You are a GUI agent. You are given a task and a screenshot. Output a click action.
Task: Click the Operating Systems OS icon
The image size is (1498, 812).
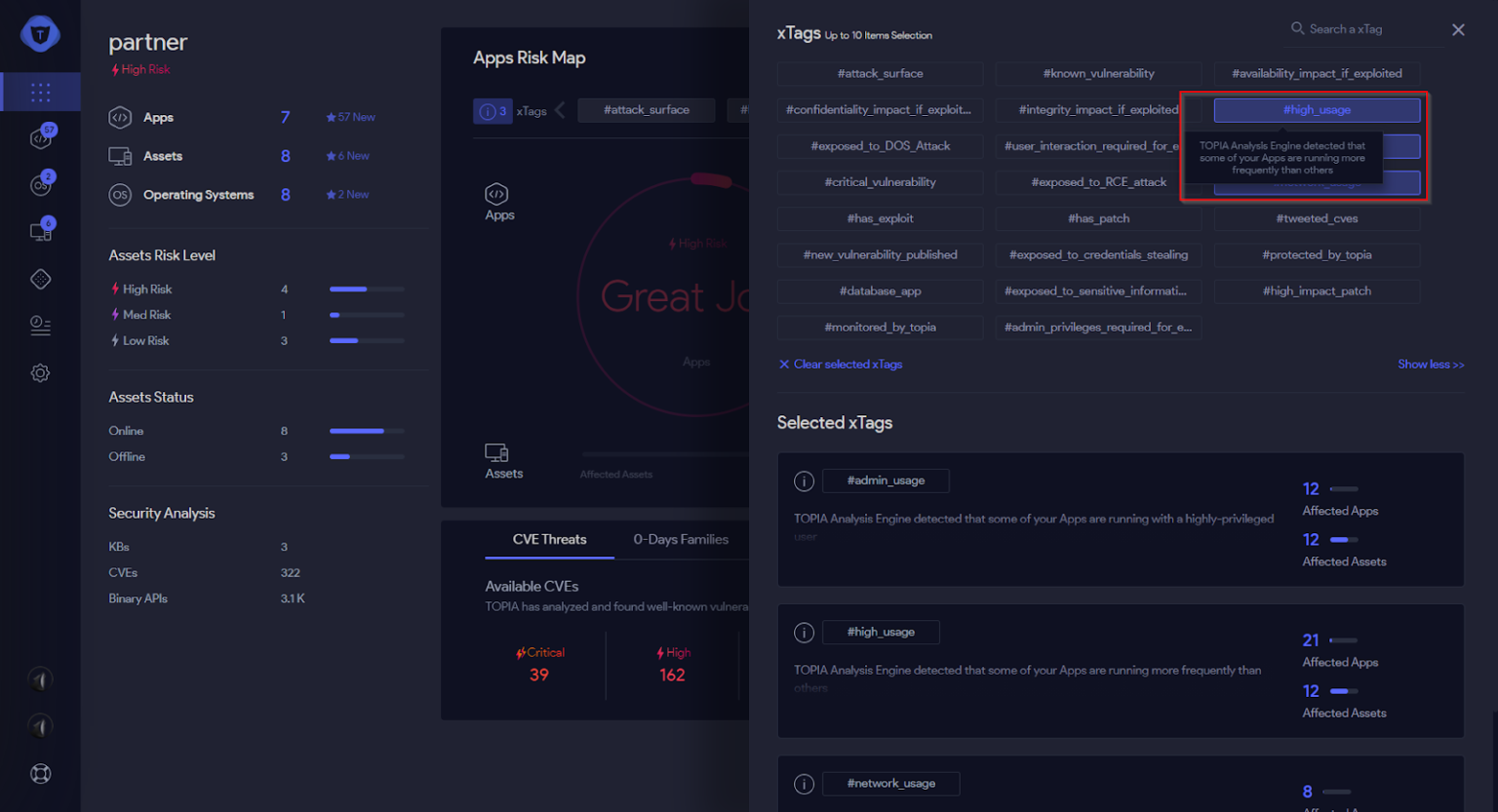coord(120,195)
